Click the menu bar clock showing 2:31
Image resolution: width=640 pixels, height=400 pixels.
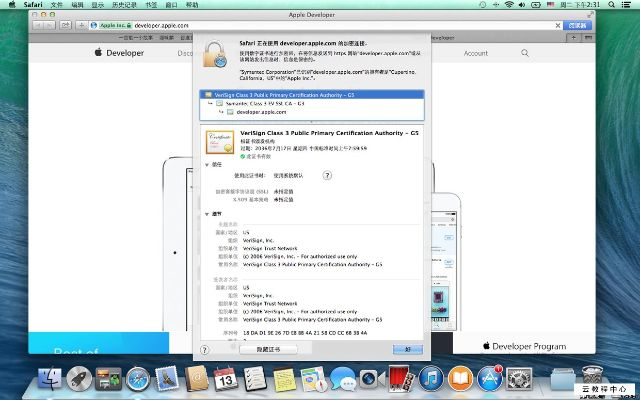580,4
